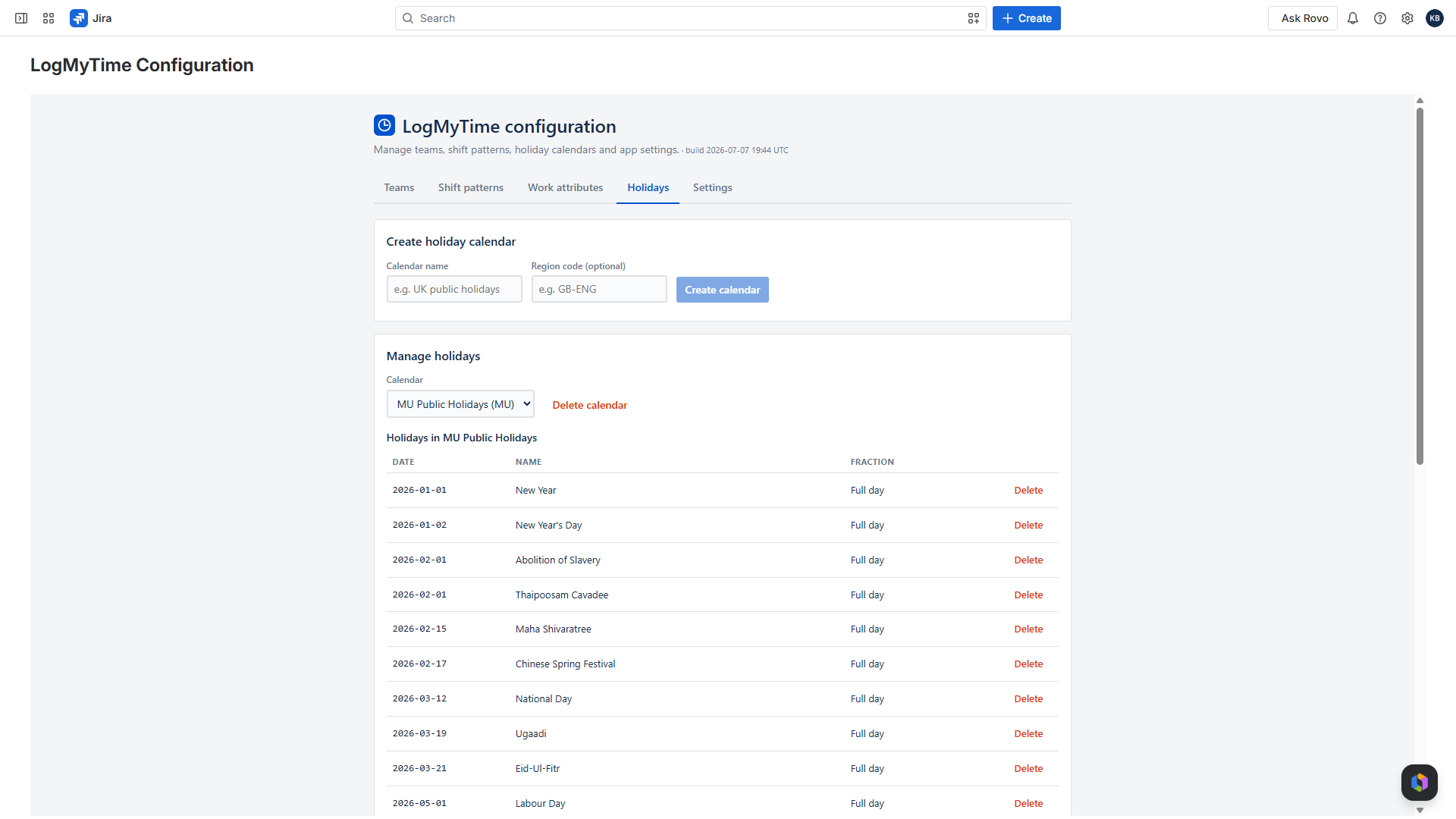Image resolution: width=1456 pixels, height=819 pixels.
Task: Switch to the Teams tab
Action: point(399,187)
